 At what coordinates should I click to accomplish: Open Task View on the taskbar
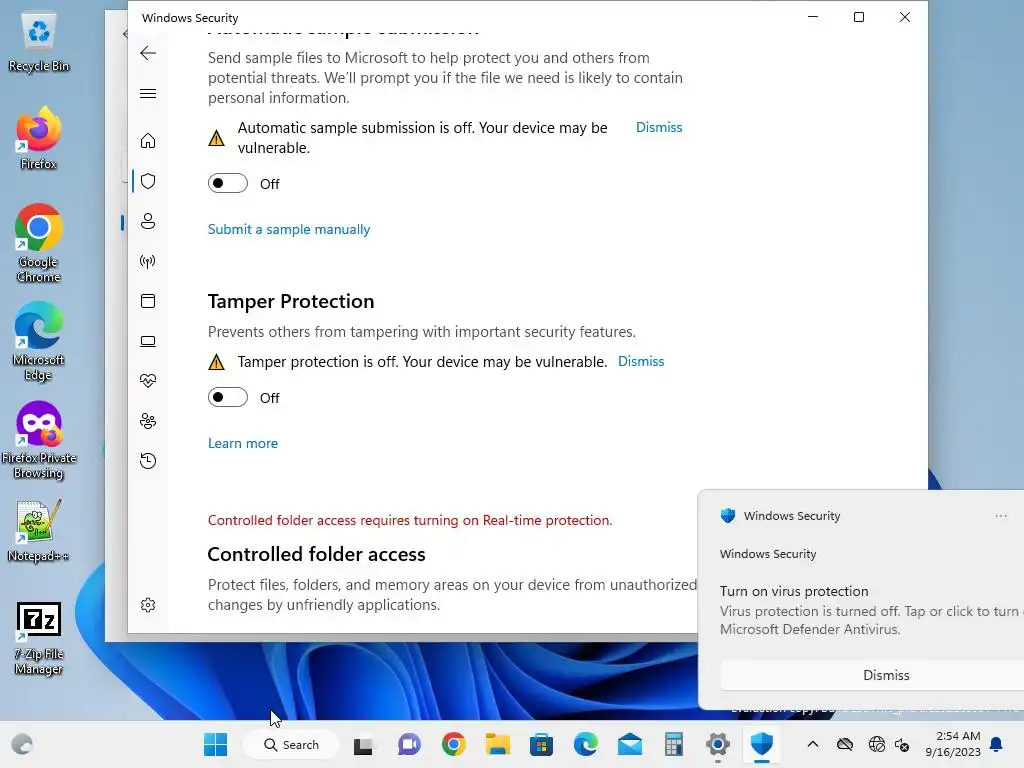click(364, 744)
